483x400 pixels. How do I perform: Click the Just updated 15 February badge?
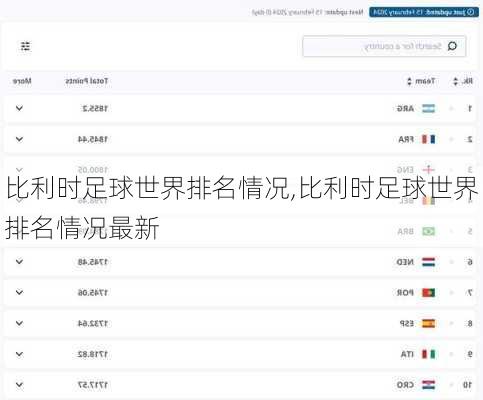(x=424, y=12)
